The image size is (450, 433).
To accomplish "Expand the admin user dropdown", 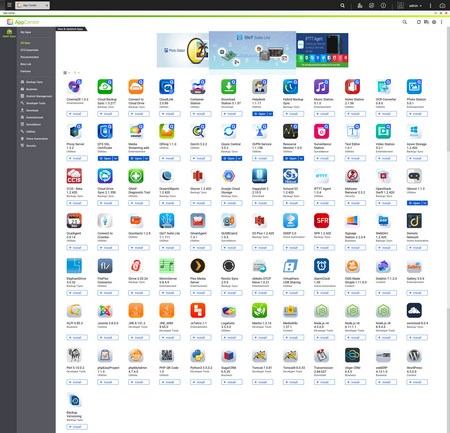I will click(415, 6).
